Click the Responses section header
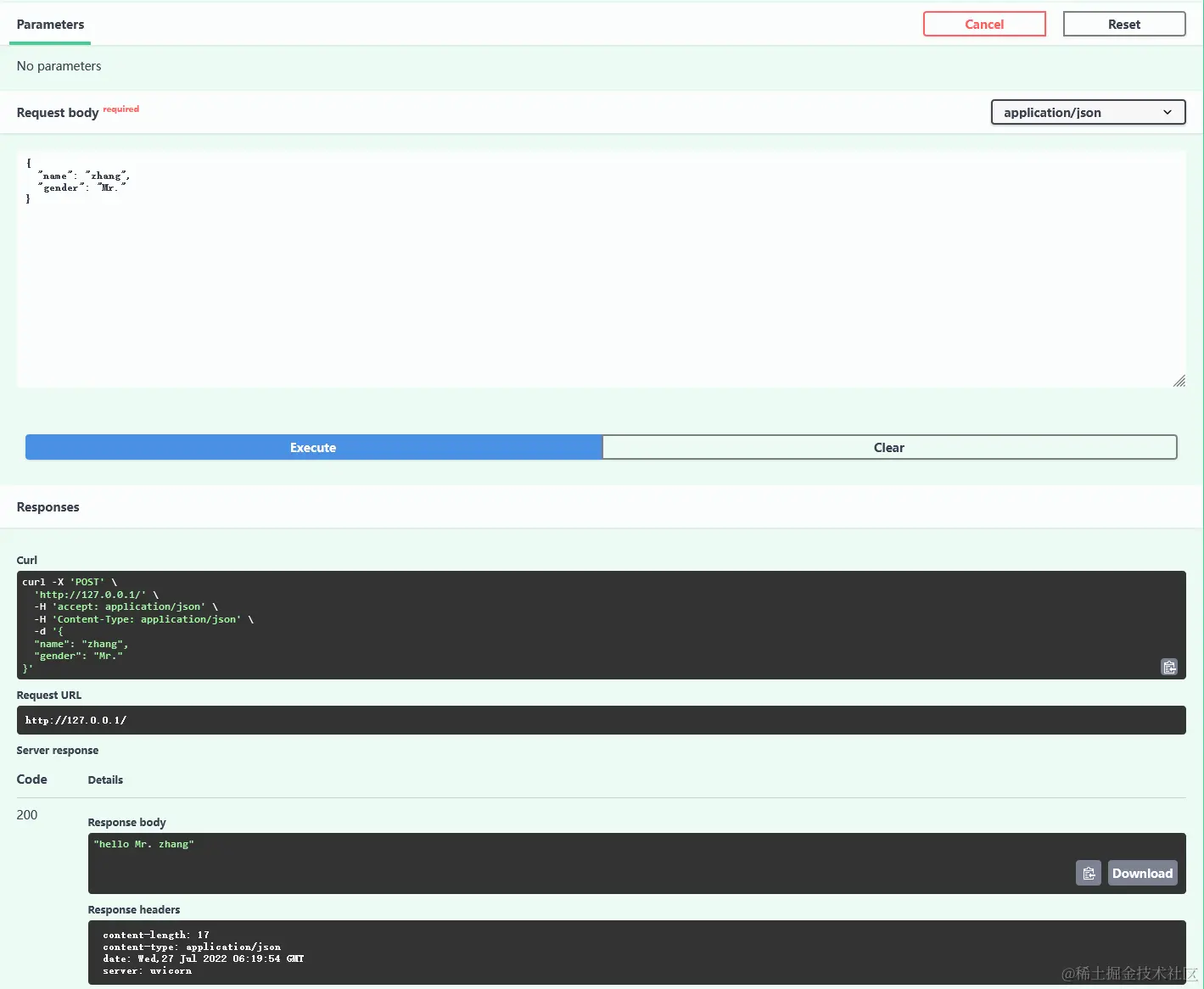This screenshot has height=989, width=1204. click(48, 506)
